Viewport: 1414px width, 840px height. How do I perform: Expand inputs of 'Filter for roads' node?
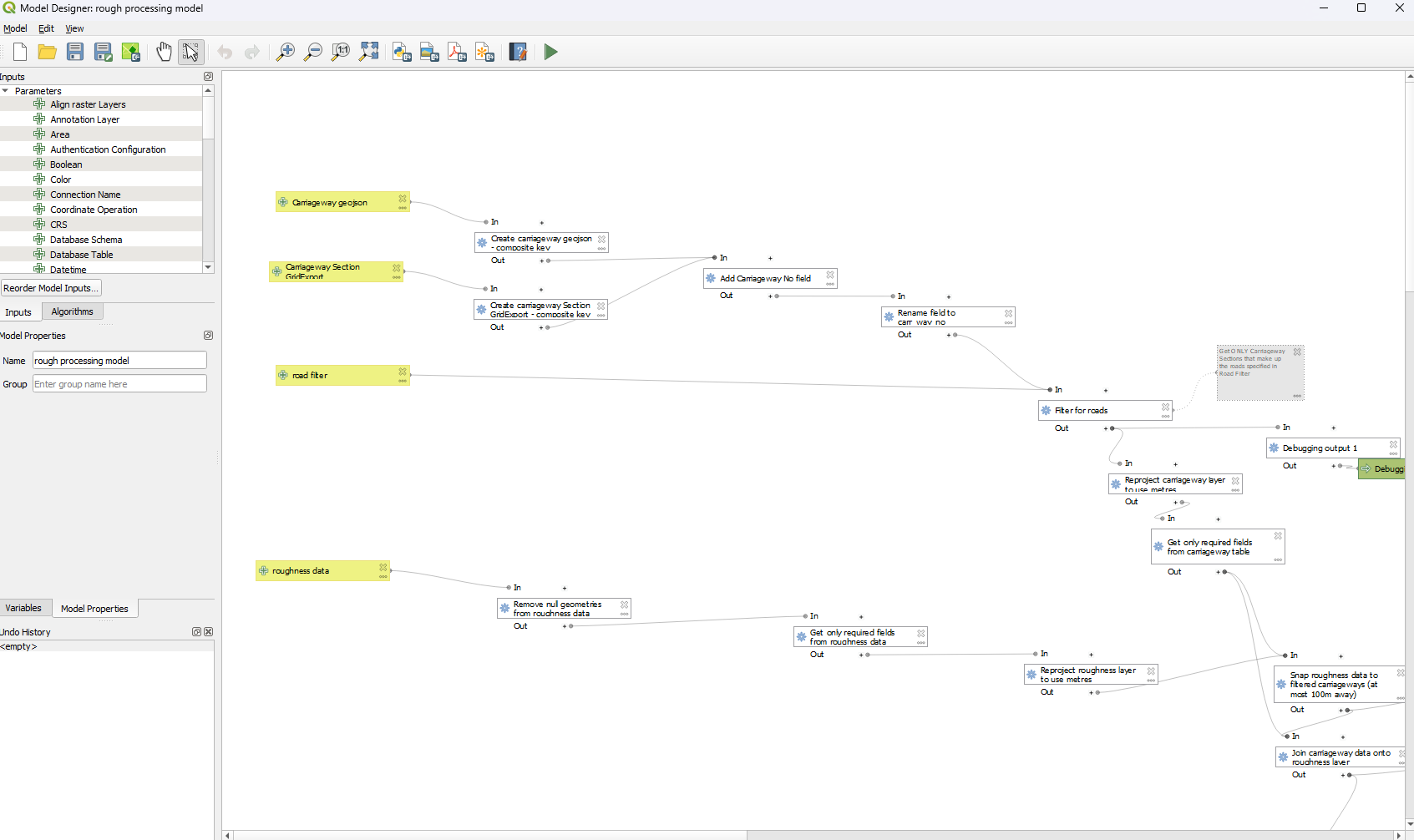click(1106, 391)
